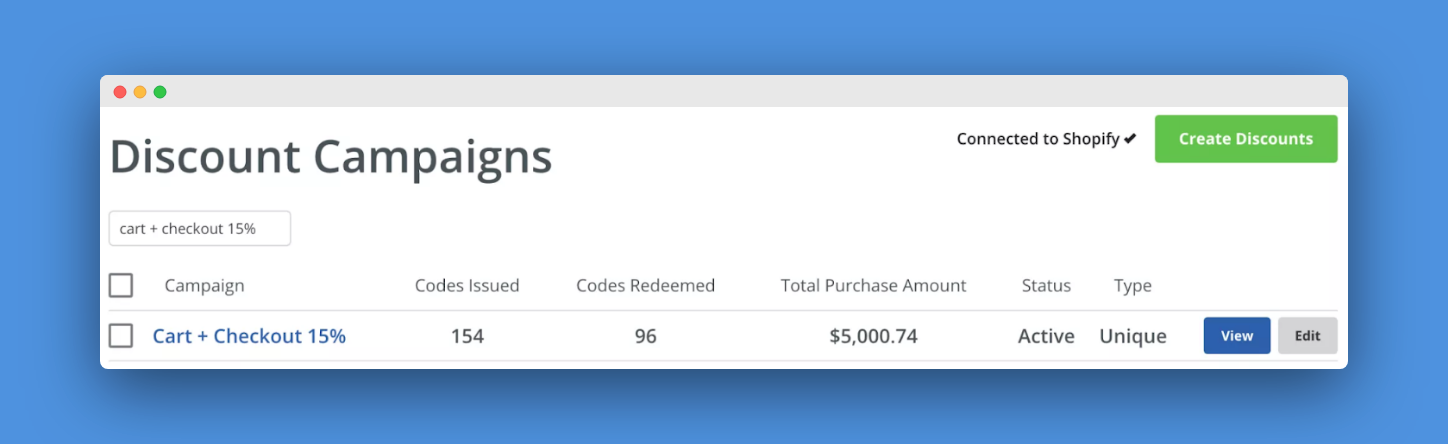The height and width of the screenshot is (444, 1448).
Task: Focus the campaign search input field
Action: click(x=199, y=228)
